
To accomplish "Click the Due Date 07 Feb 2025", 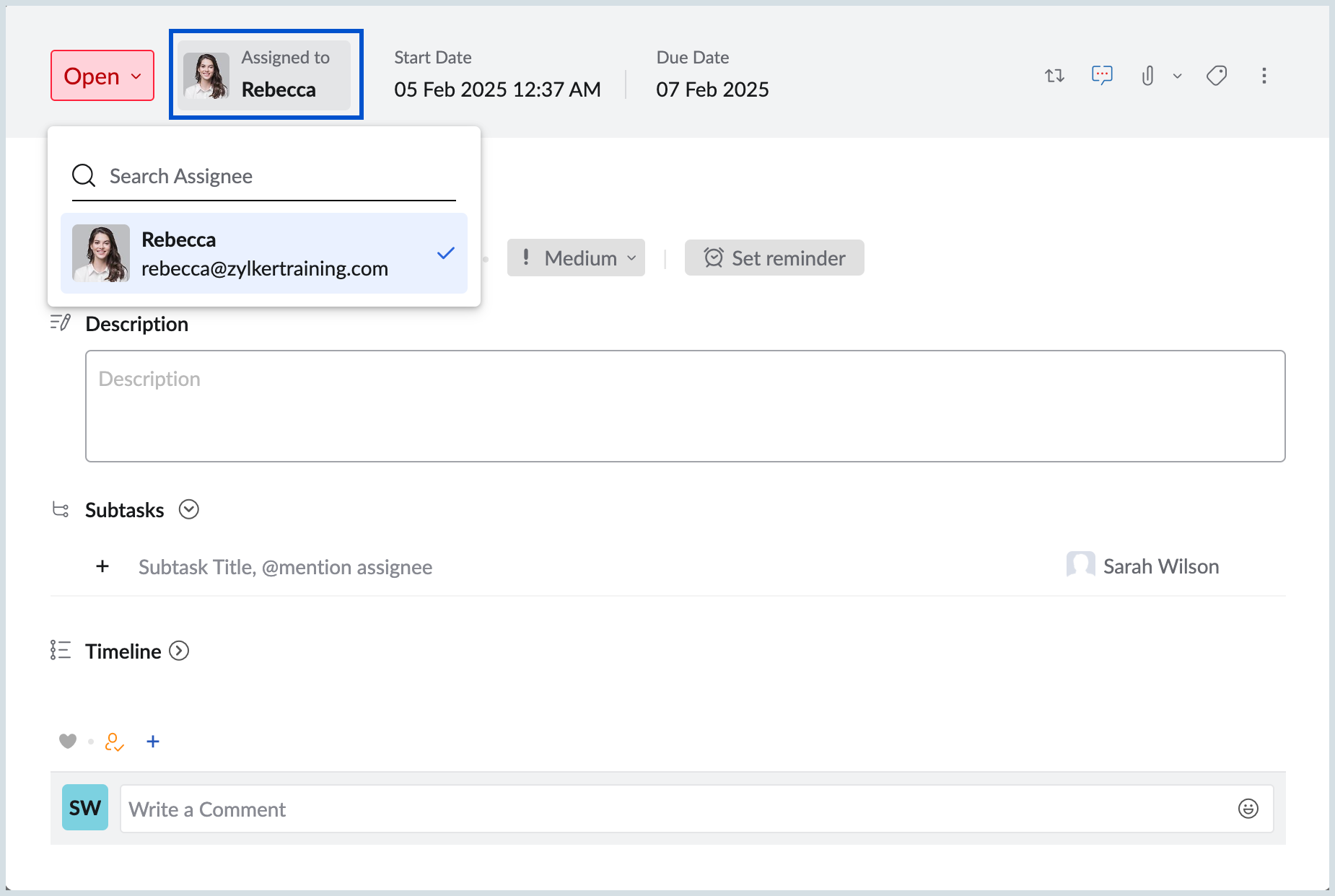I will click(712, 89).
